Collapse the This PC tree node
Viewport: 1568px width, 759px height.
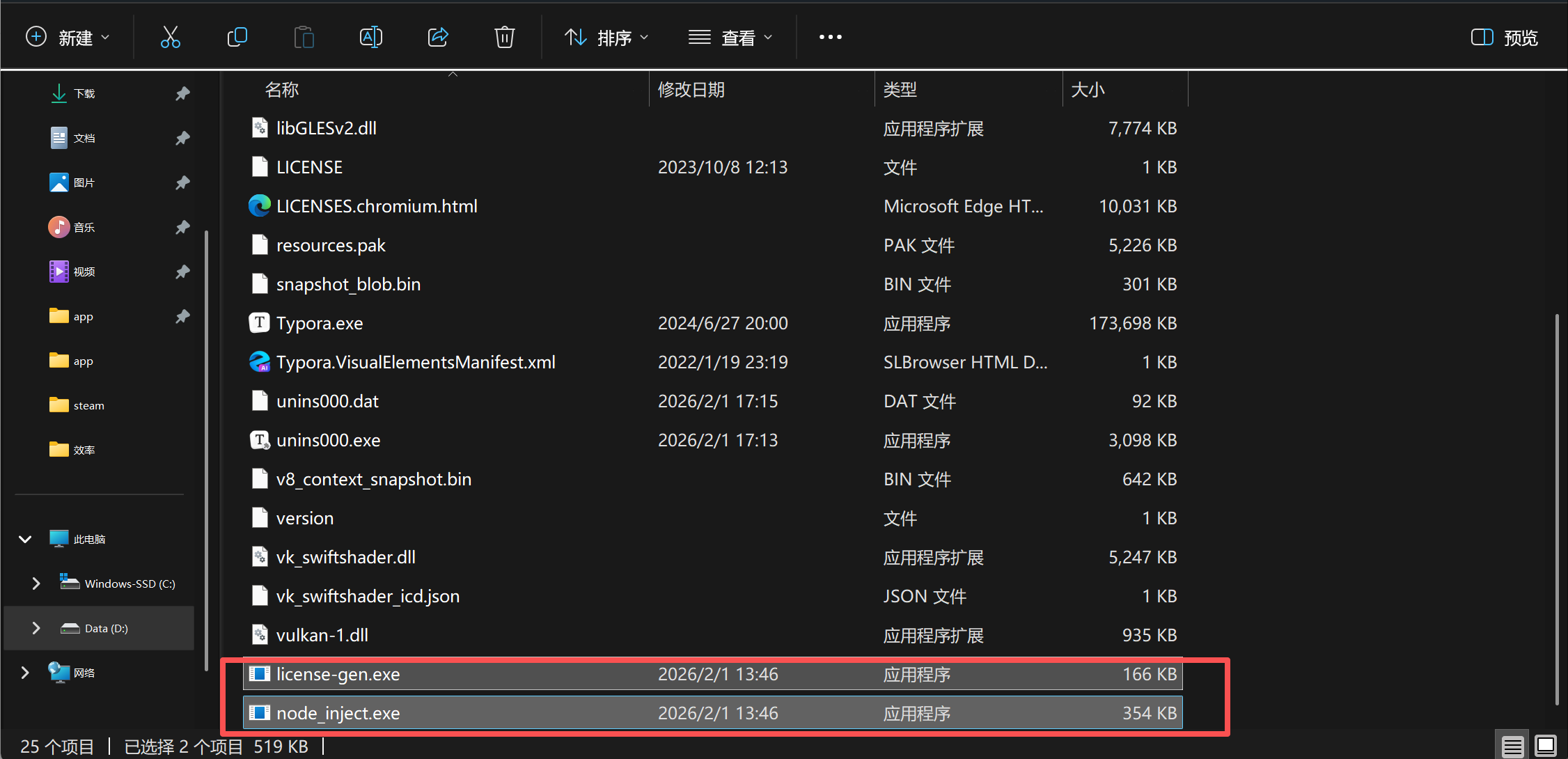tap(25, 539)
